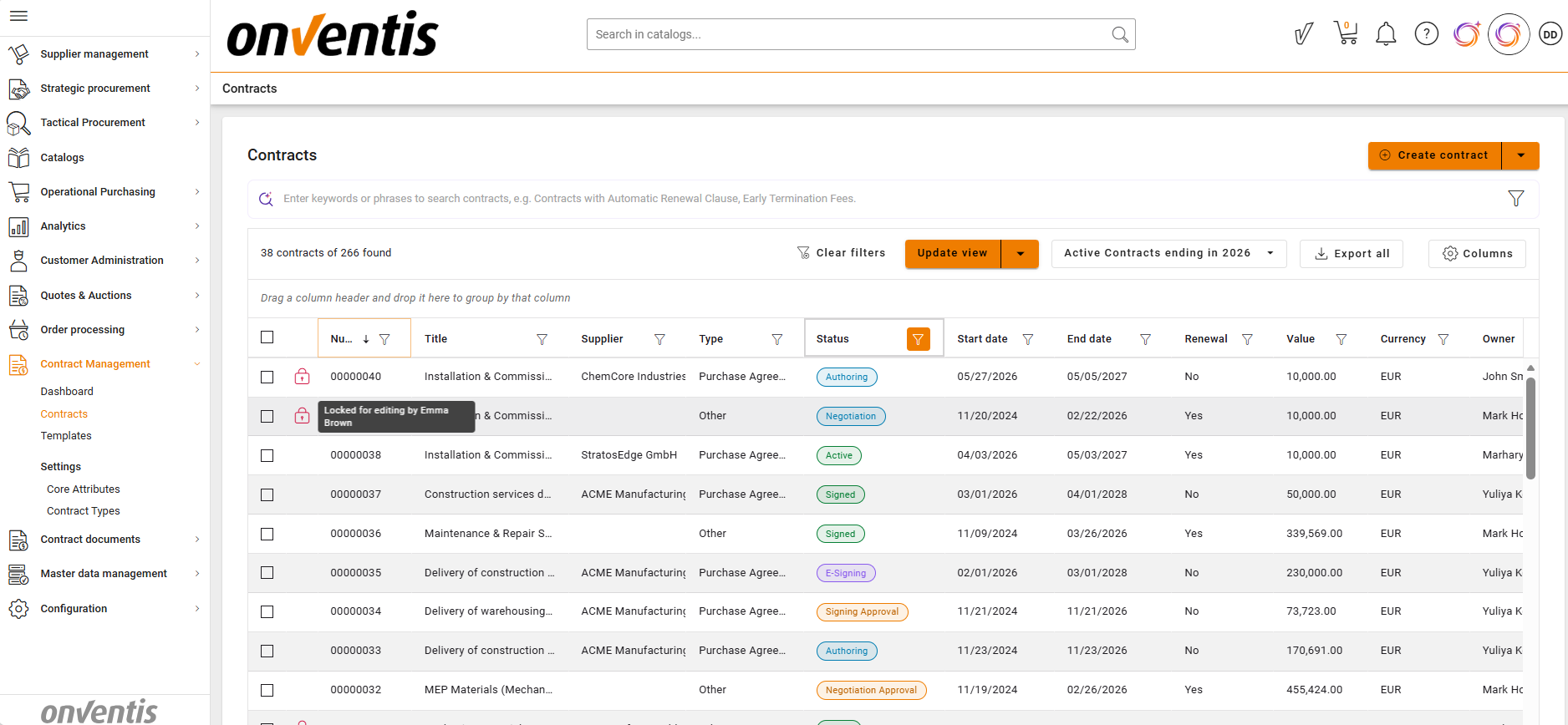Viewport: 1568px width, 725px height.
Task: Open the Active Contracts ending in 2026 view dropdown
Action: pyautogui.click(x=1168, y=253)
